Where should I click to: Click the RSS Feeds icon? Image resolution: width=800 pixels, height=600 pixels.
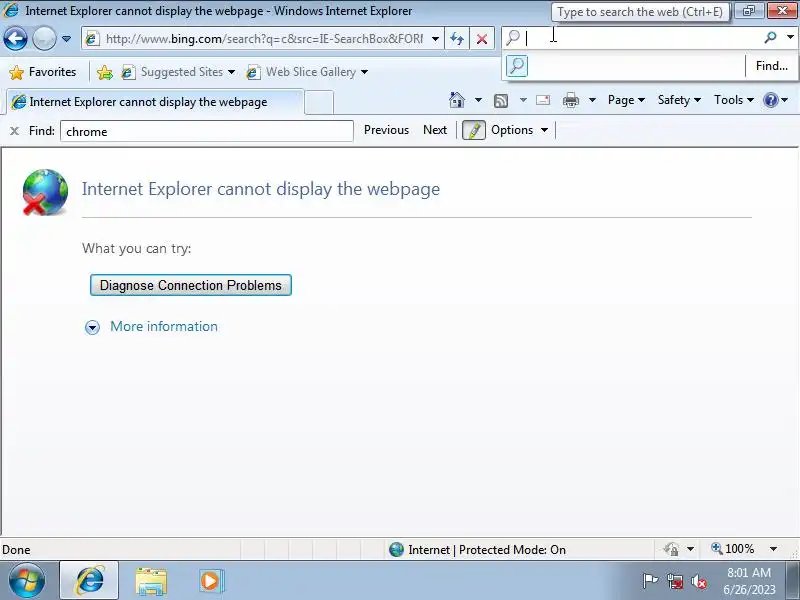501,101
